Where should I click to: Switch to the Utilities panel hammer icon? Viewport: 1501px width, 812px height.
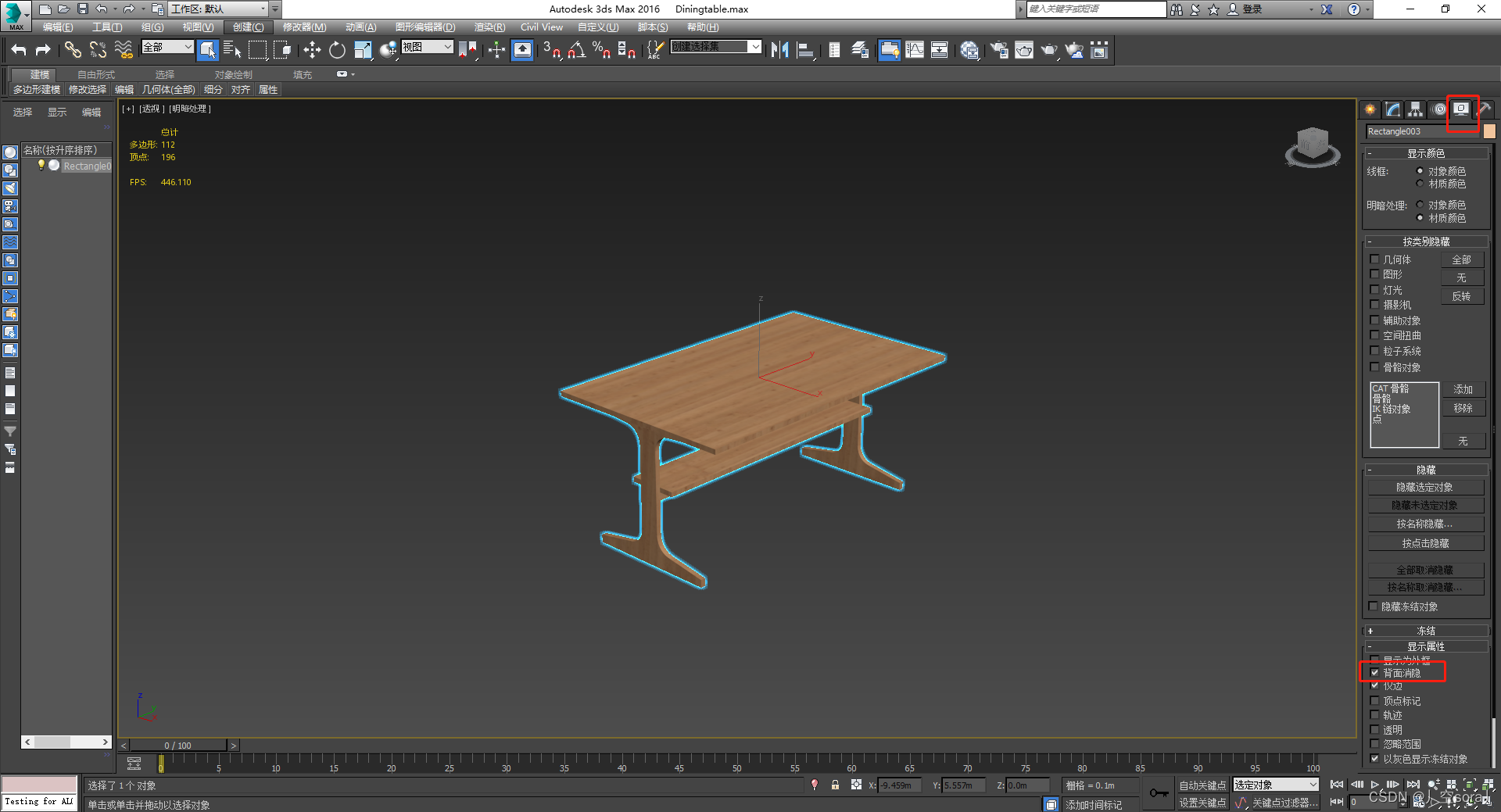1483,109
